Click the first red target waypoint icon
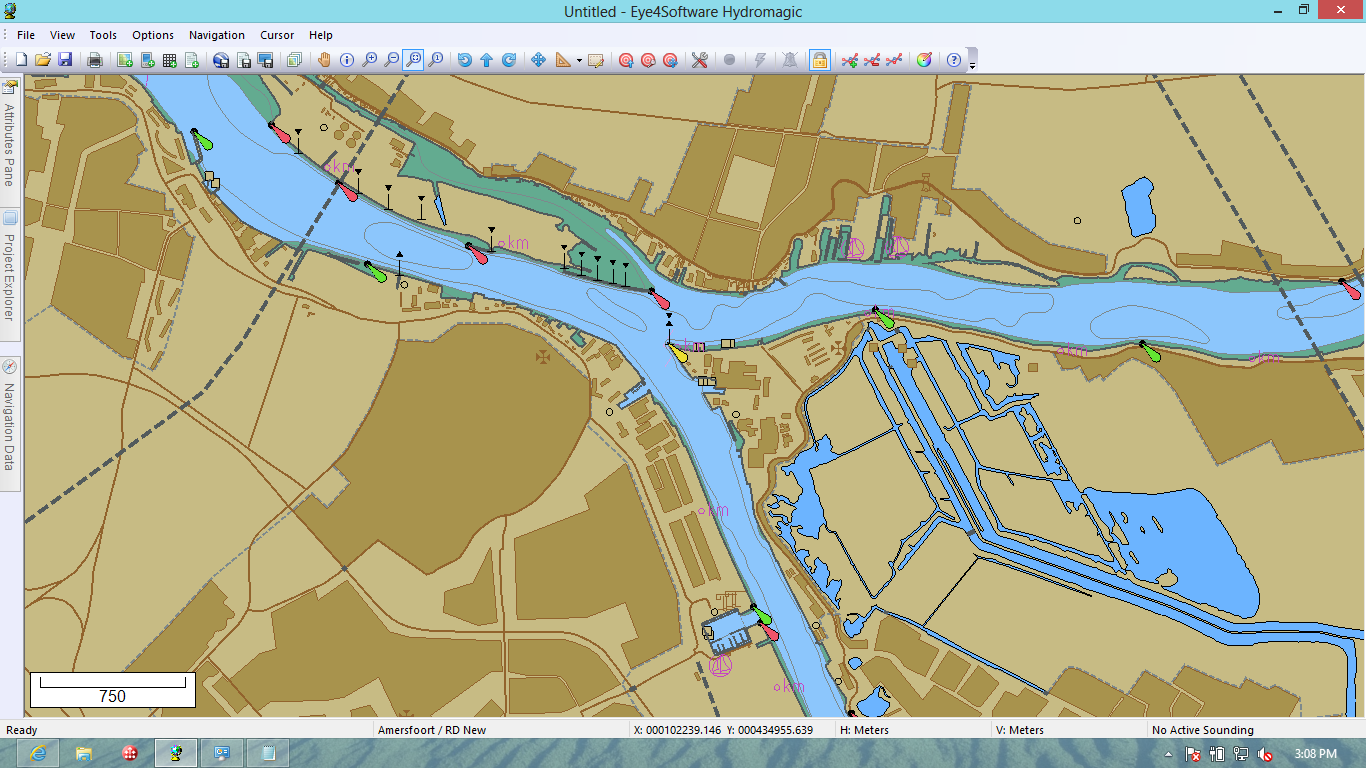1366x768 pixels. (x=626, y=60)
